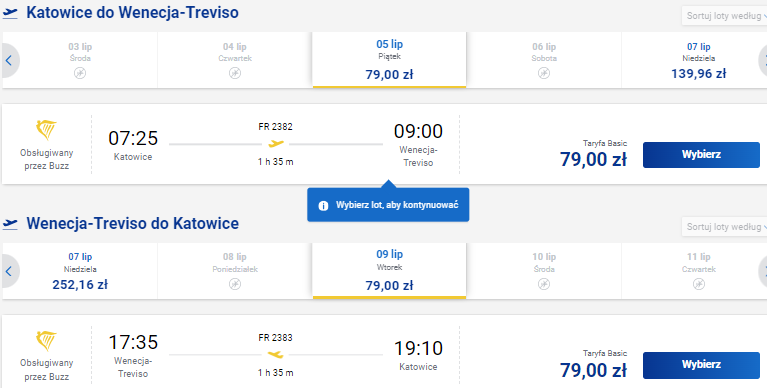Show earlier outbound dates with the left arrow
Screen dimensions: 767x388
[9, 61]
